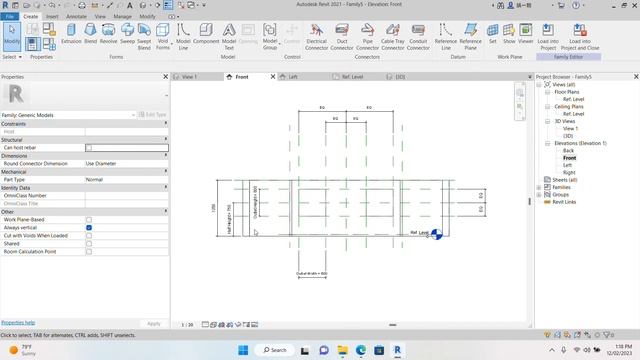Click the view scale 1:20 control
Image resolution: width=640 pixels, height=360 pixels.
(187, 325)
